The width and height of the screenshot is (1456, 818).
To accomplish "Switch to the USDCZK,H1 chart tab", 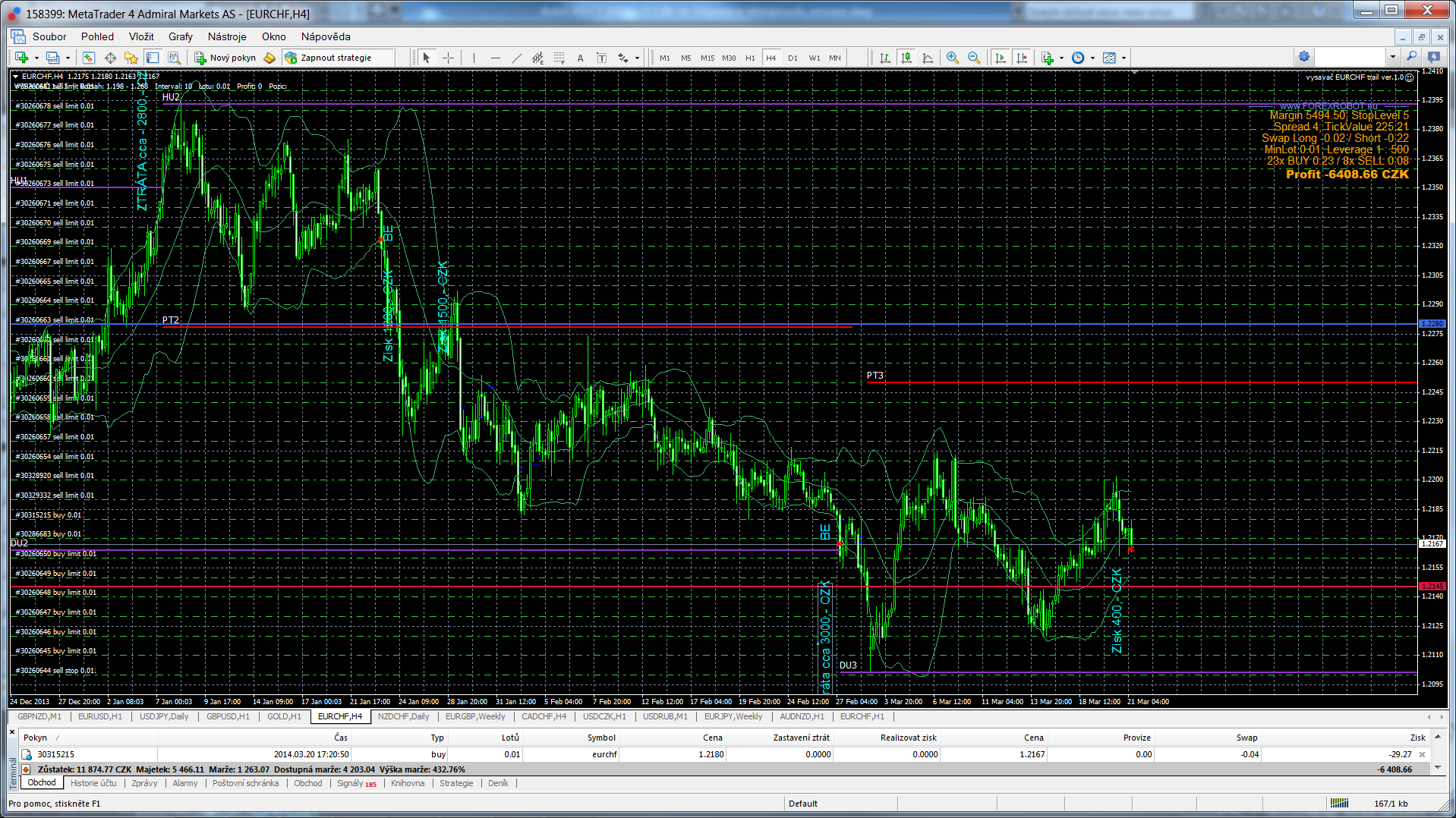I will tap(604, 716).
